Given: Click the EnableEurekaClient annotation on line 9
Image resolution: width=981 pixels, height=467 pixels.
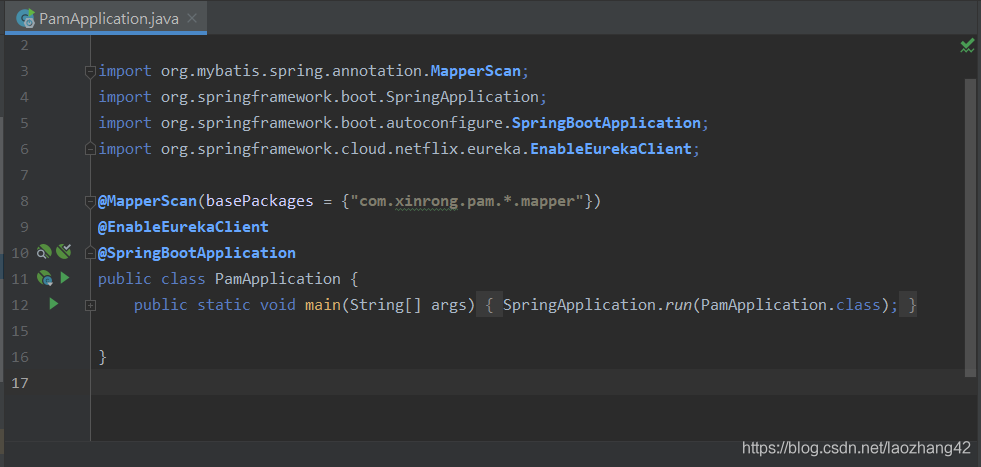Looking at the screenshot, I should (x=183, y=227).
